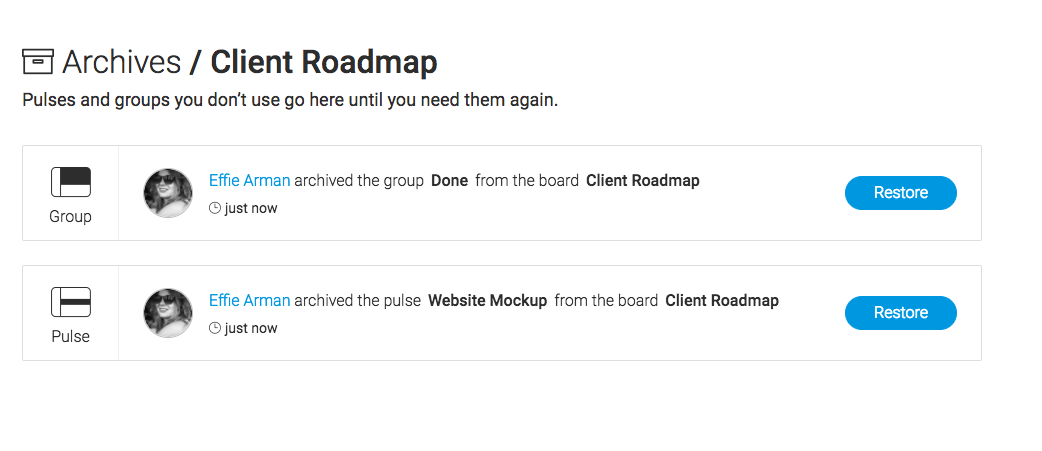Select the bold Done group name
This screenshot has height=451, width=1042.
click(450, 180)
